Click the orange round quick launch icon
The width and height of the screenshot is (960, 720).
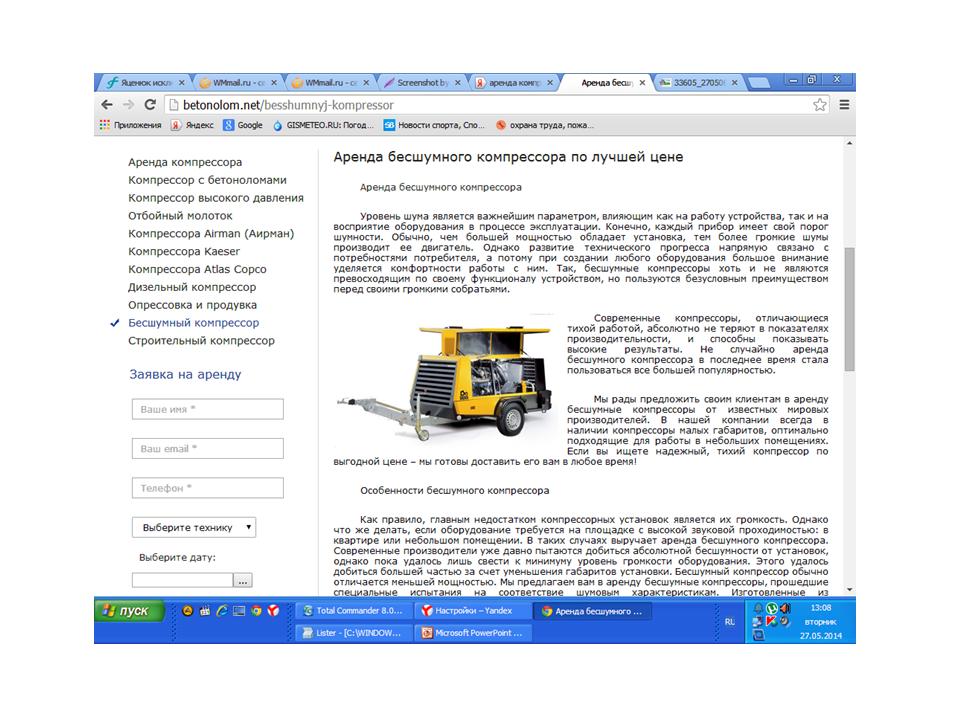[x=188, y=610]
